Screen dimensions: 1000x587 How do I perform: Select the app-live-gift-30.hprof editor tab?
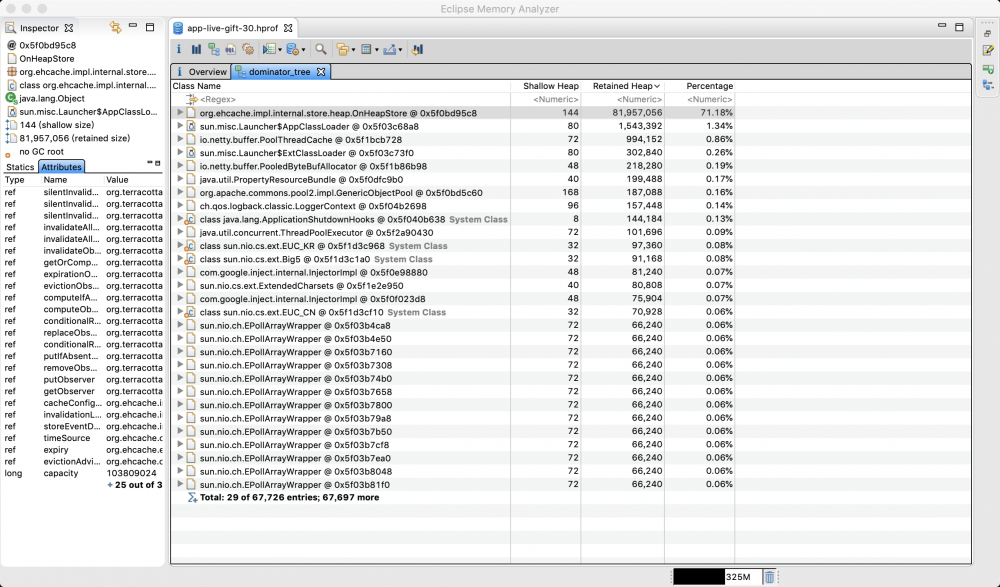(232, 28)
